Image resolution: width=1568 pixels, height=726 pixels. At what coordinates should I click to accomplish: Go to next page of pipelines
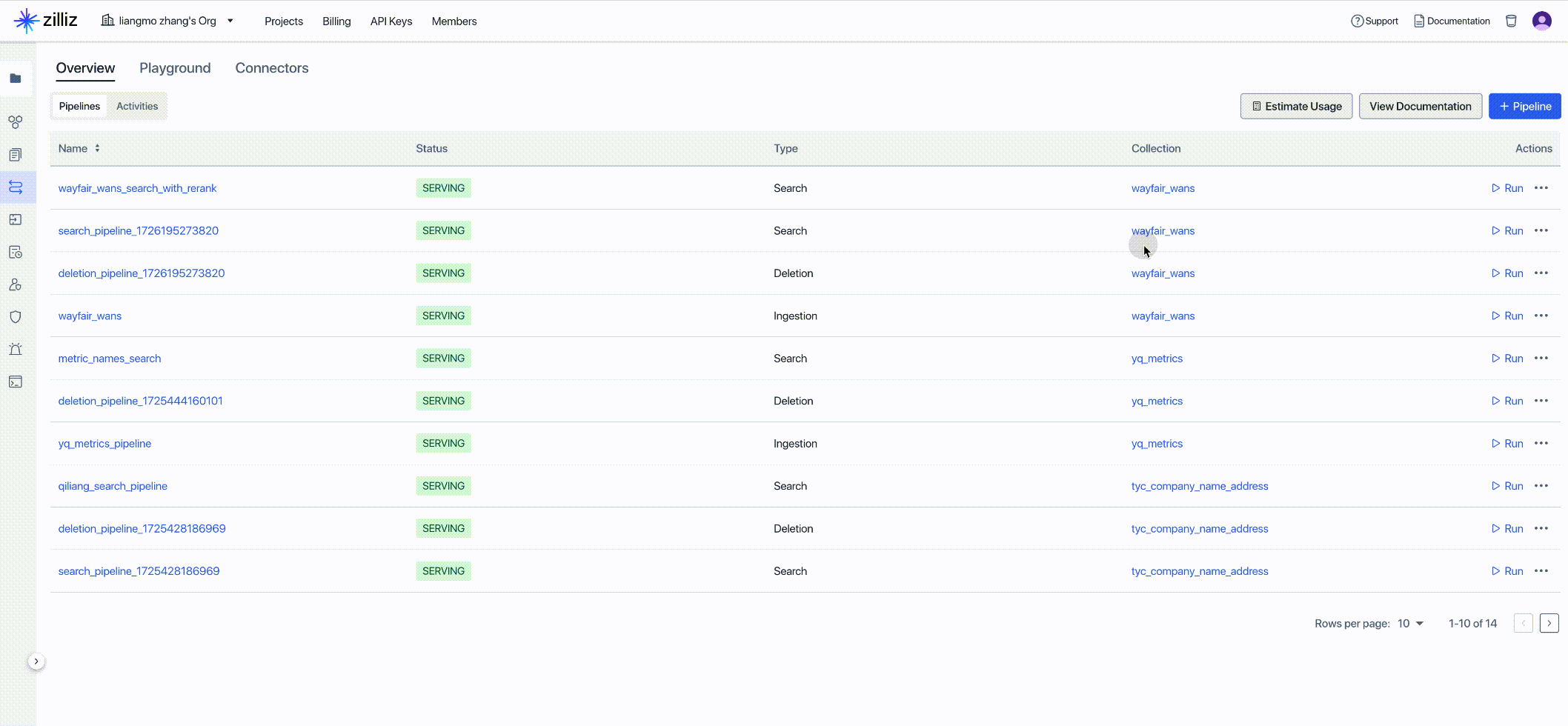tap(1549, 624)
